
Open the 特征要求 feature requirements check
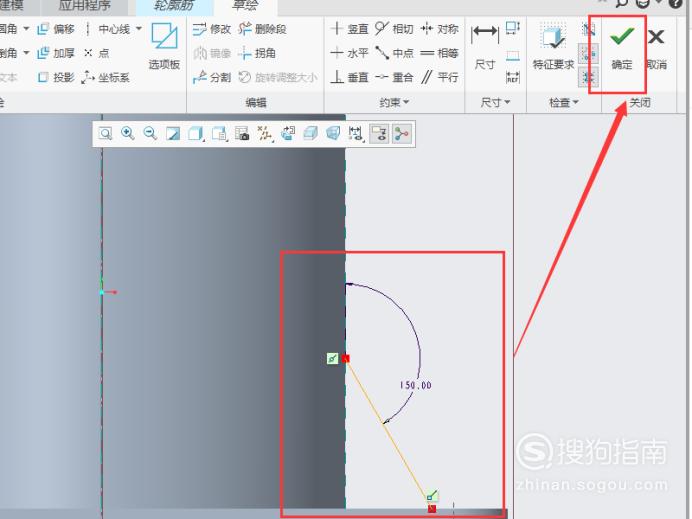click(553, 47)
